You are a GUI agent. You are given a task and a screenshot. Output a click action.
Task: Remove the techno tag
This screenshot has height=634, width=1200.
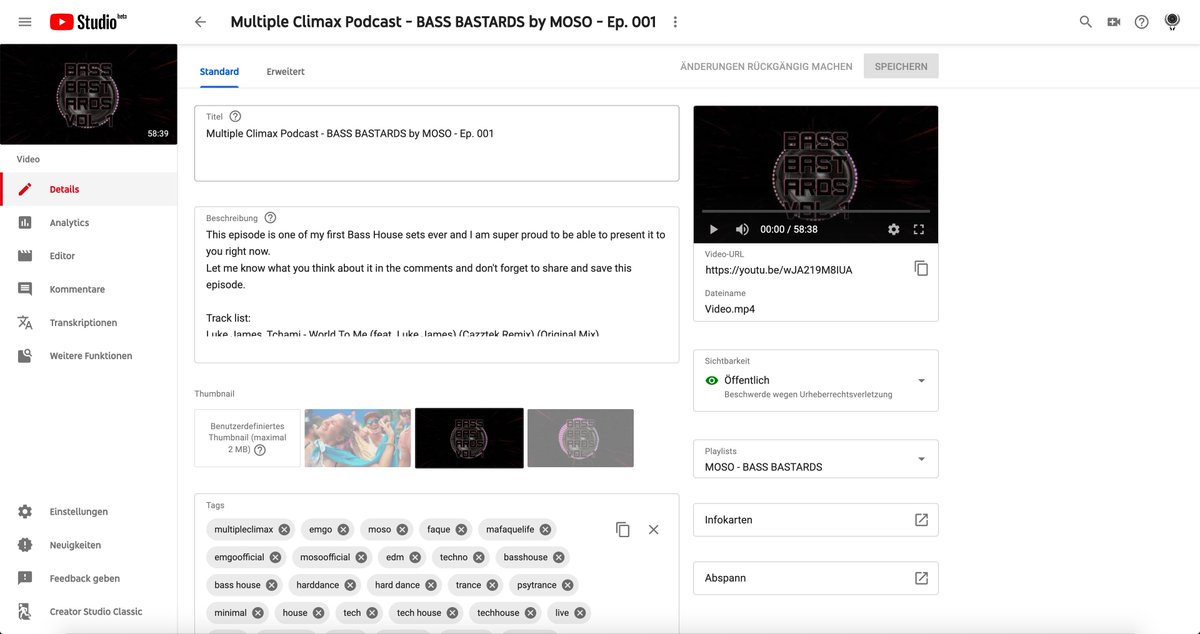coord(479,557)
